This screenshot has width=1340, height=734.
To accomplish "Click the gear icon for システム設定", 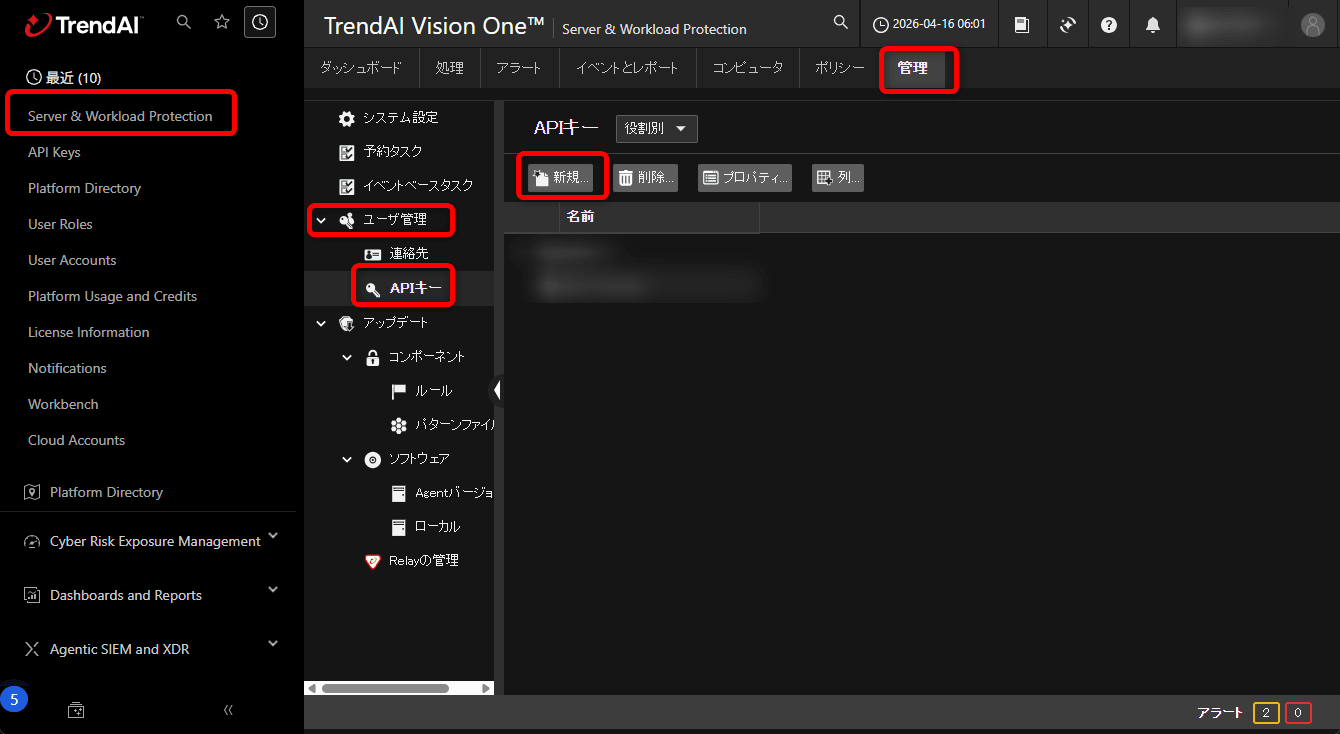I will click(346, 119).
